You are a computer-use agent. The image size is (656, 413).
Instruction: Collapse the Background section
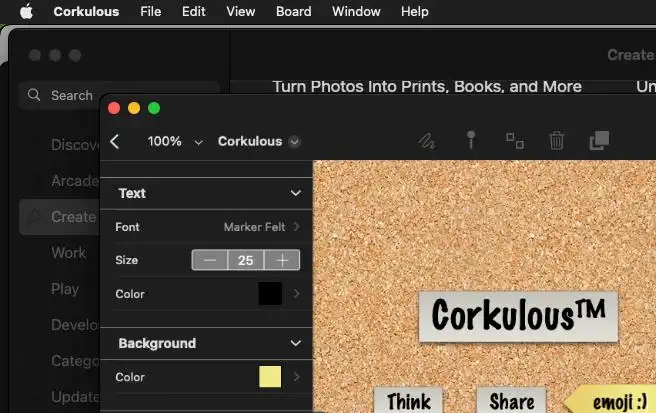pyautogui.click(x=296, y=343)
